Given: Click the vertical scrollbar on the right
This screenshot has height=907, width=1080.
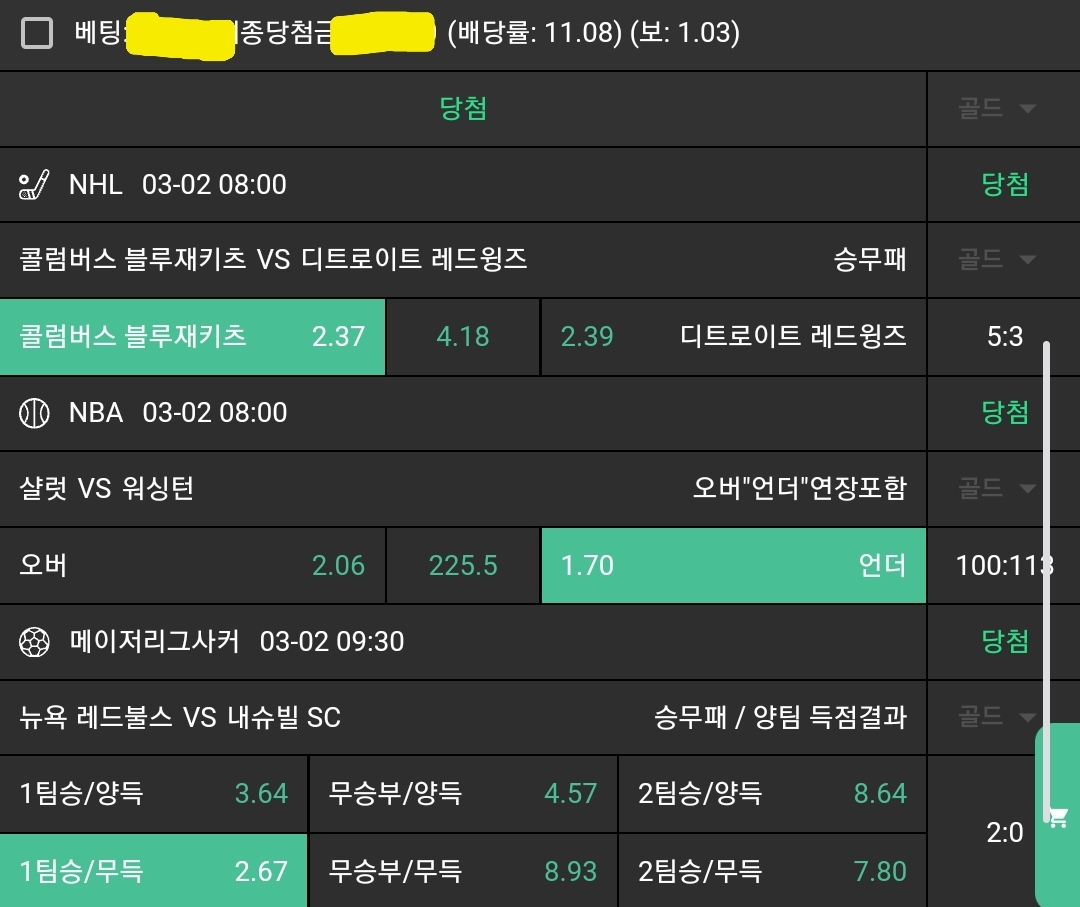Looking at the screenshot, I should click(1047, 580).
